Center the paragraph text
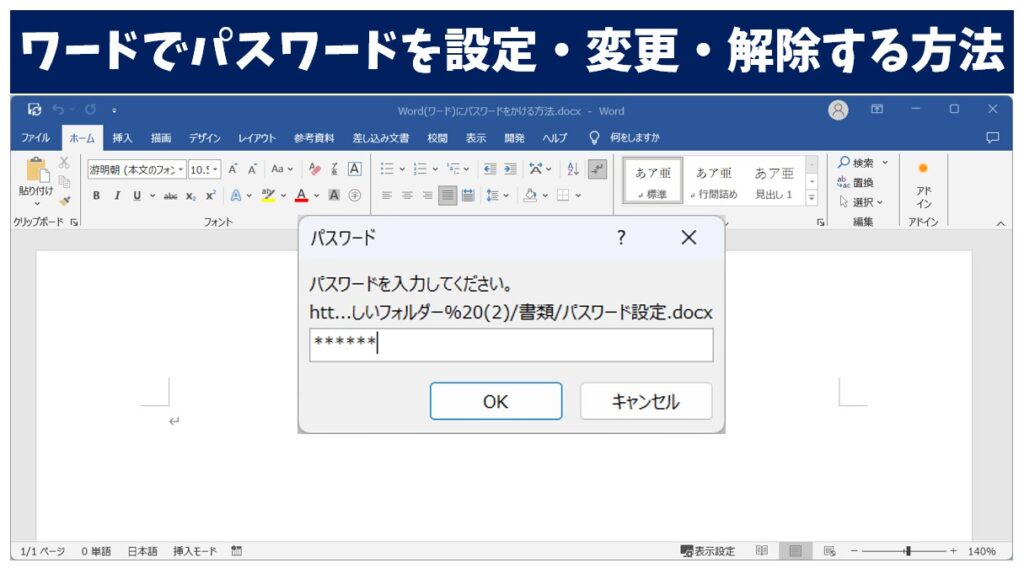The image size is (1024, 568). pyautogui.click(x=407, y=195)
